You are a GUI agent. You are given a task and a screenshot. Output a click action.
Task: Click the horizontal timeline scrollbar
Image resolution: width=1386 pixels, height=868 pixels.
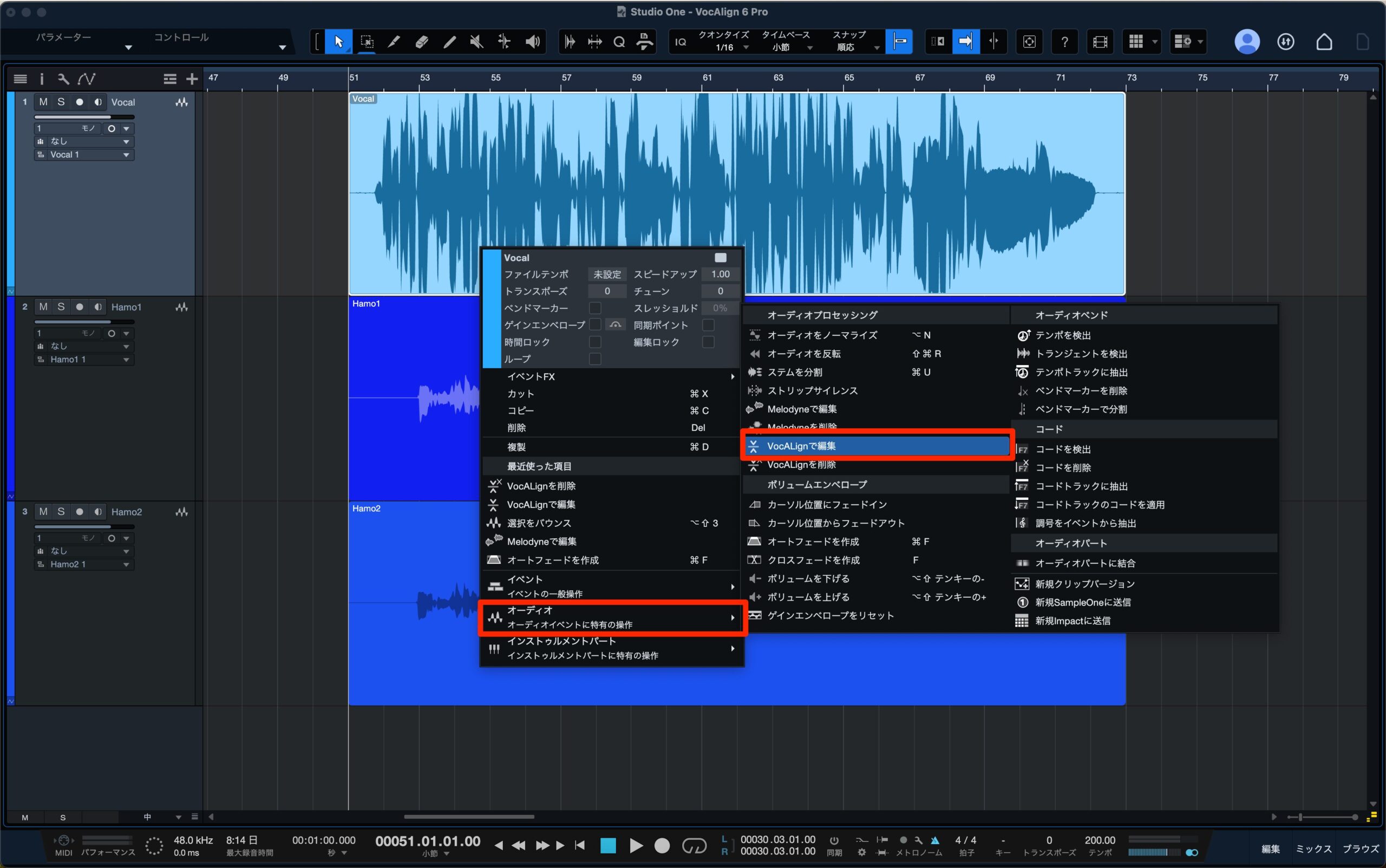click(469, 817)
